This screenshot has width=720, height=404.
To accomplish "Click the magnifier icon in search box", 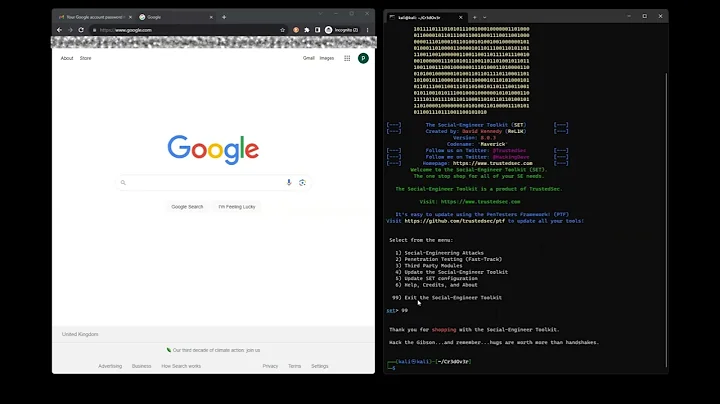I will (x=123, y=183).
